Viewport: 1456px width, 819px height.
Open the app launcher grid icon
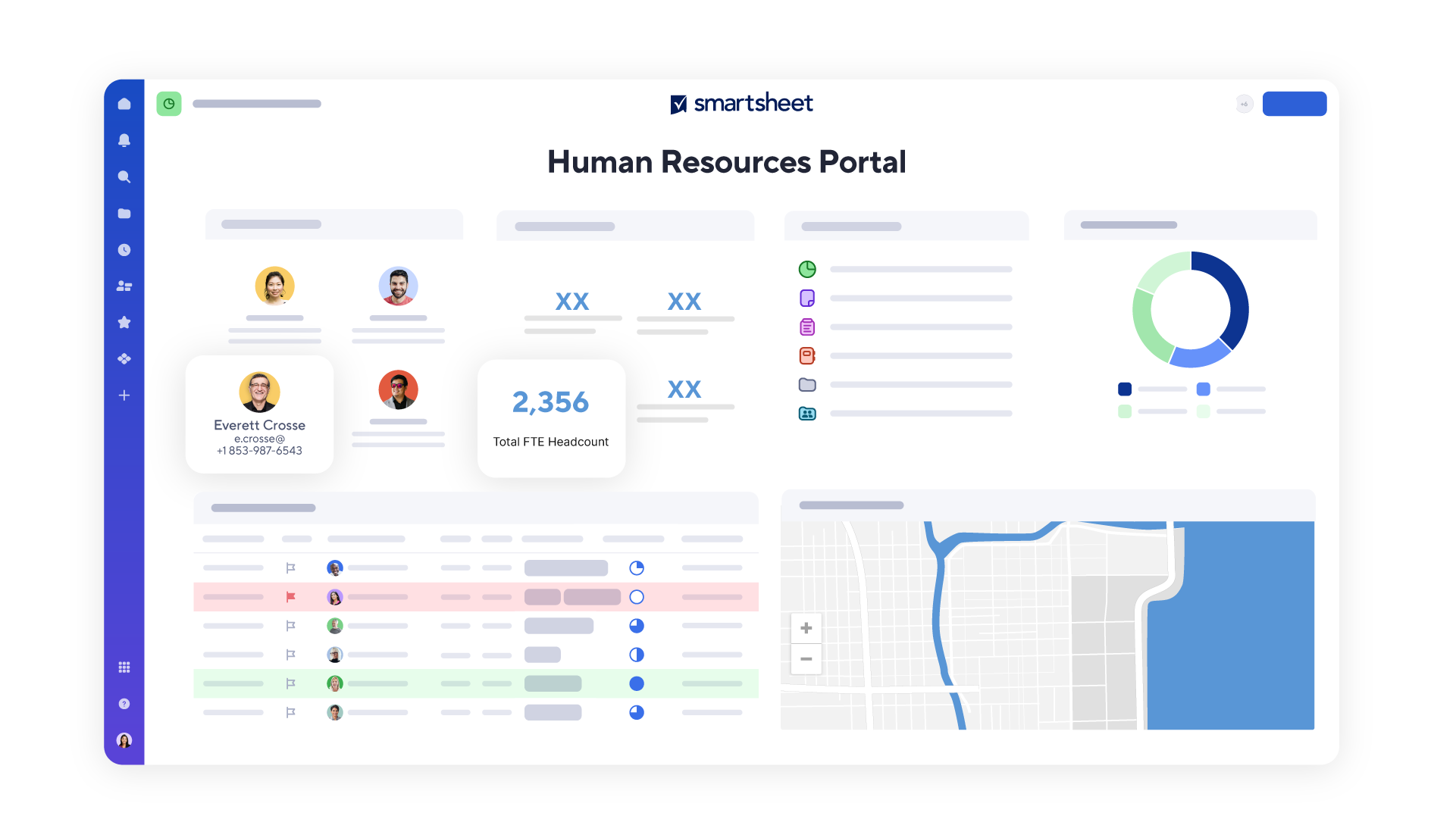click(124, 667)
